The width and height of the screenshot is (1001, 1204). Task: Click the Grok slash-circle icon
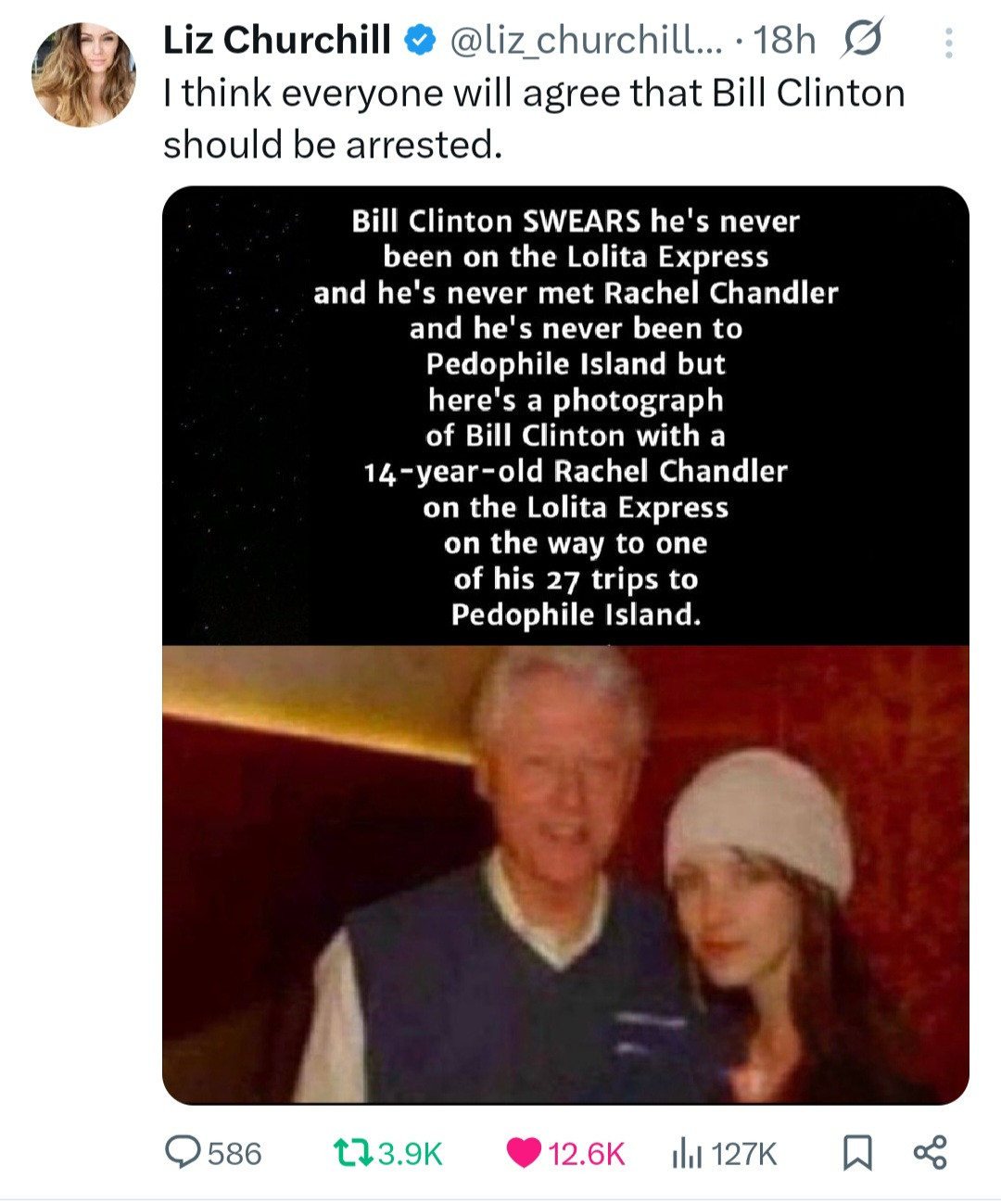[862, 39]
